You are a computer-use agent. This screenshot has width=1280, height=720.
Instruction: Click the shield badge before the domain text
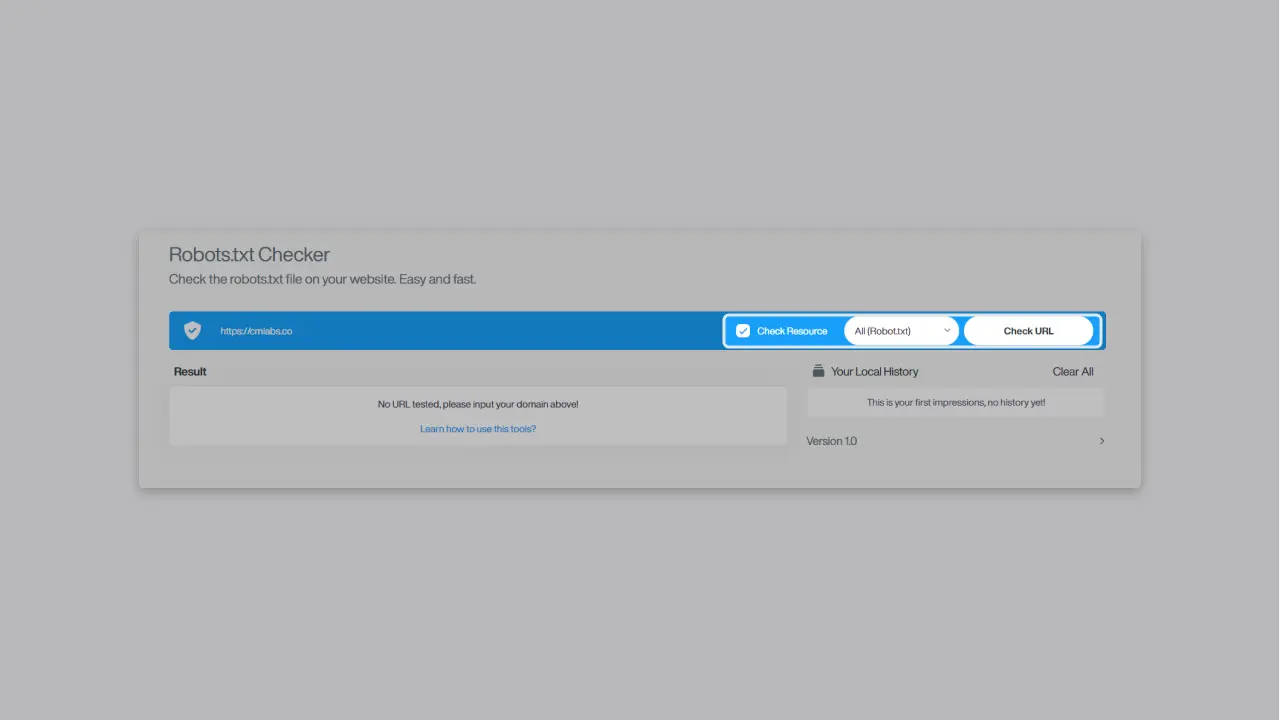pos(192,330)
